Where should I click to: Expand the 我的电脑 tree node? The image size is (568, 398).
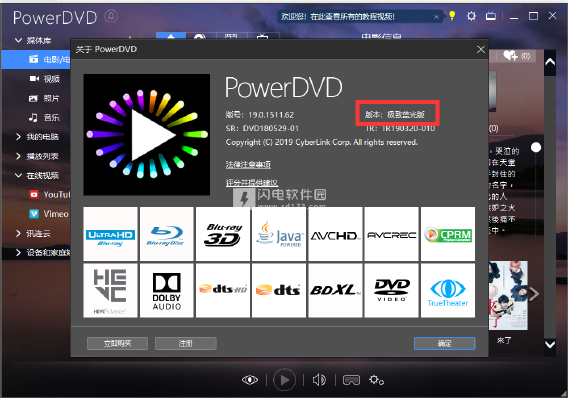[18, 137]
